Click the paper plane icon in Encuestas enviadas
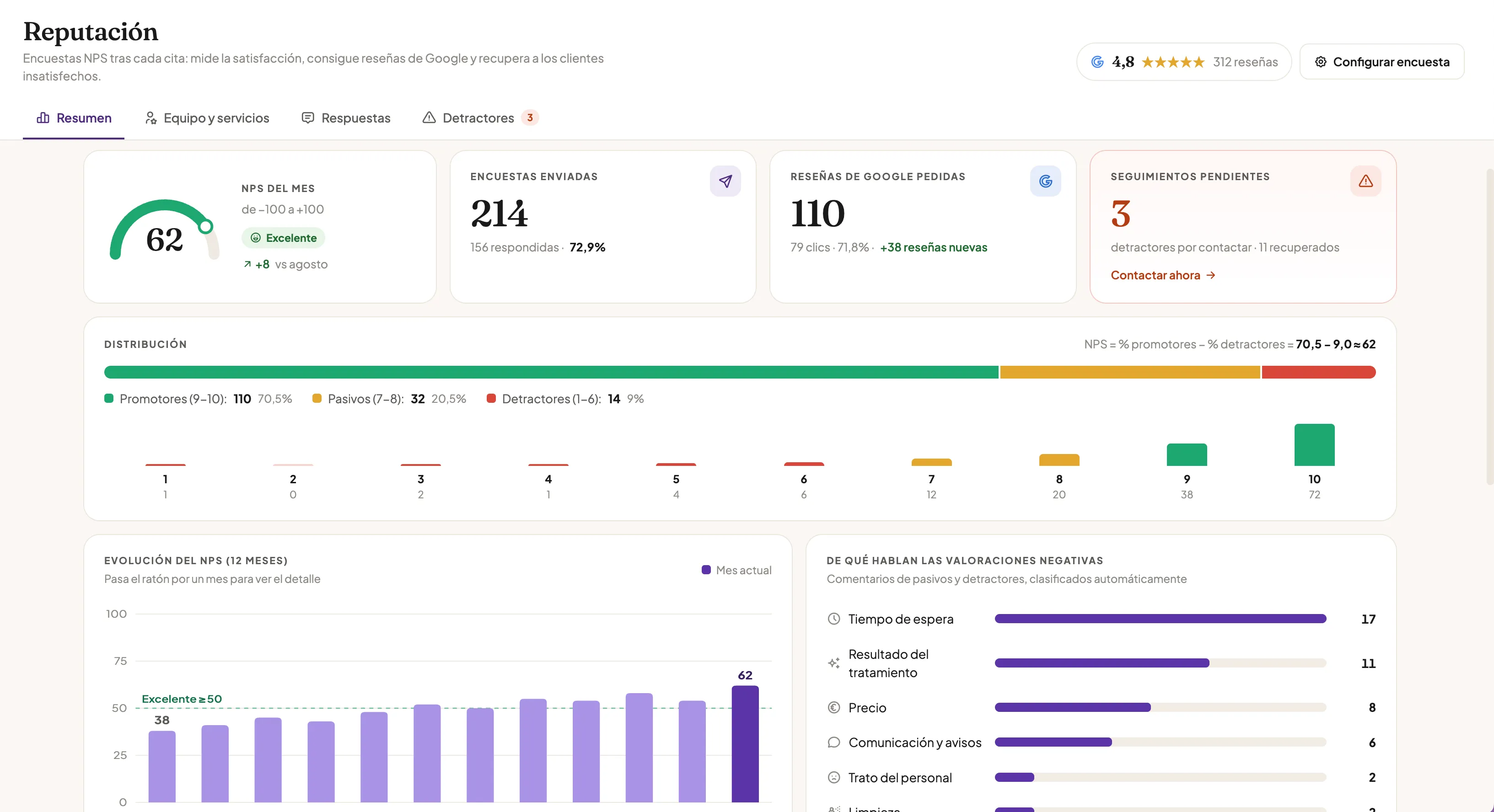Screen dimensions: 1494x812 click(x=725, y=182)
